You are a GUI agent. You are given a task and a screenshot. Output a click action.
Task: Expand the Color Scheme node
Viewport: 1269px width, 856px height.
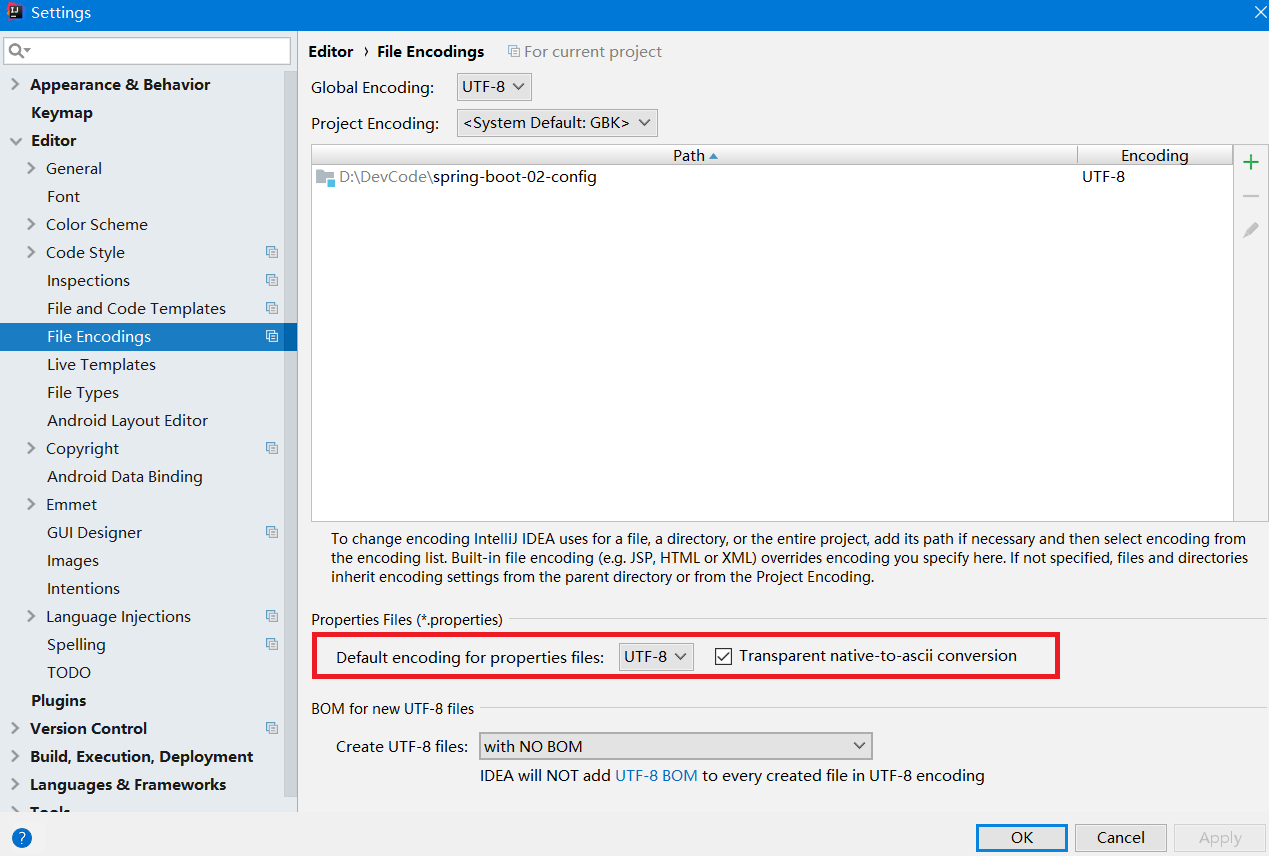pyautogui.click(x=32, y=225)
